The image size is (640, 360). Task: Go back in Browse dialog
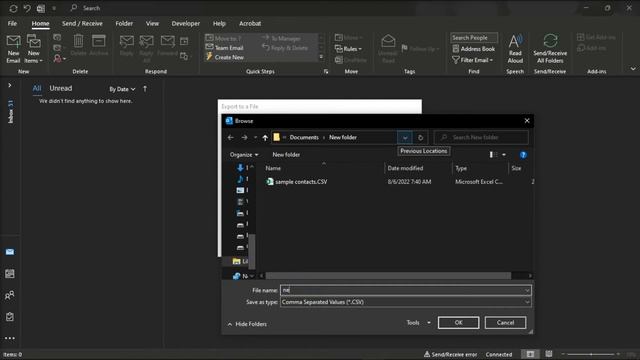[x=231, y=138]
